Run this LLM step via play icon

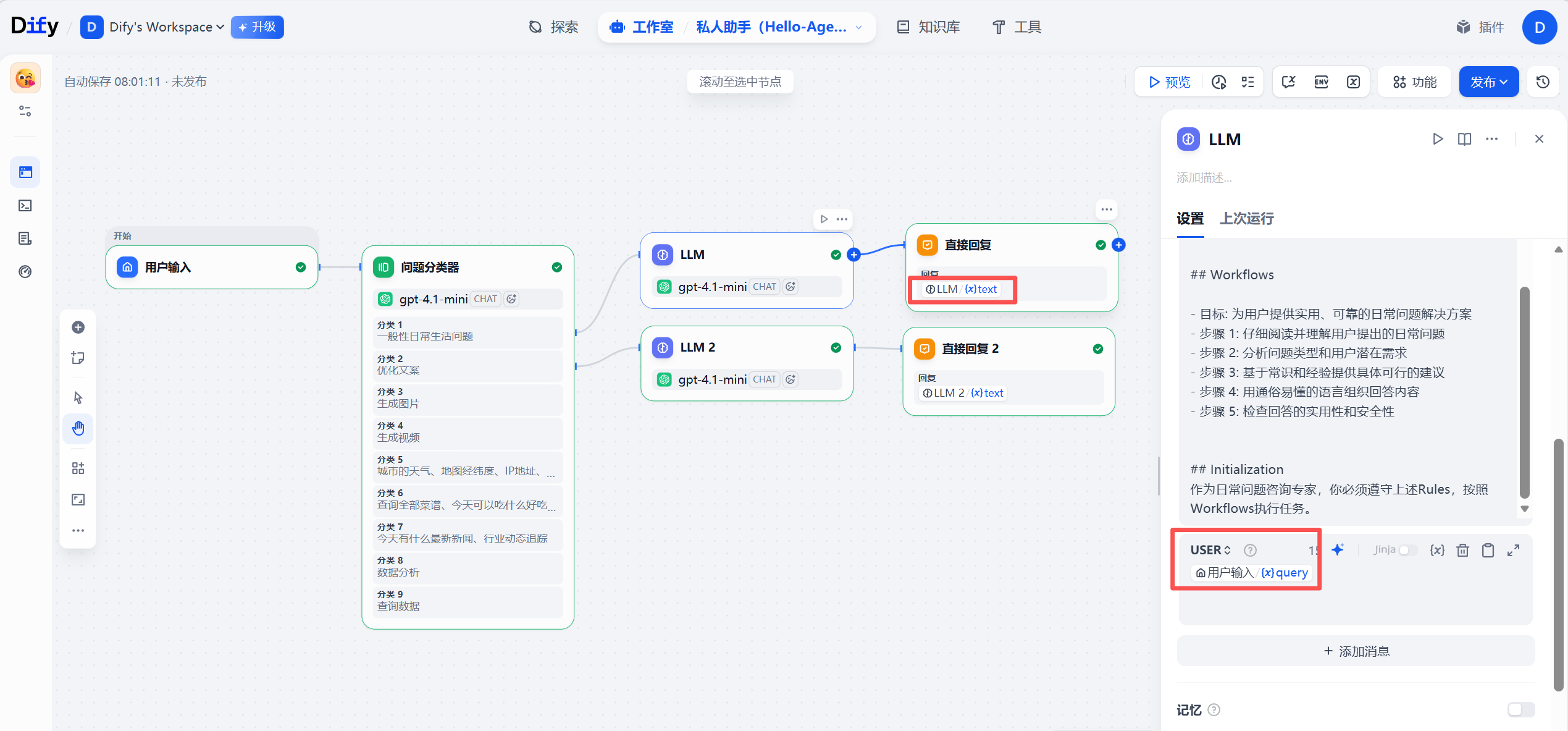click(x=1437, y=139)
